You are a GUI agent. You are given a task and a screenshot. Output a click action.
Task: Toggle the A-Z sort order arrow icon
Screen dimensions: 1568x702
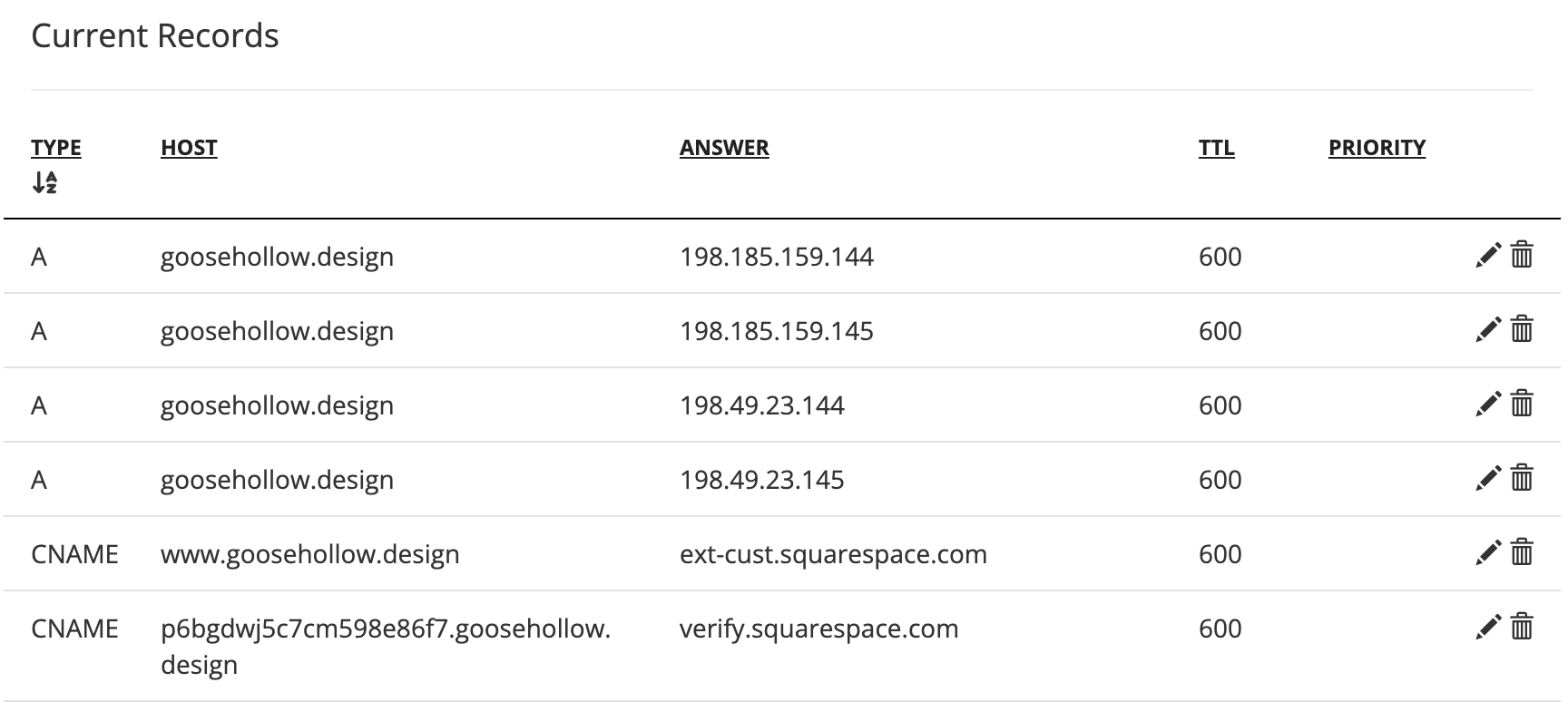point(44,182)
